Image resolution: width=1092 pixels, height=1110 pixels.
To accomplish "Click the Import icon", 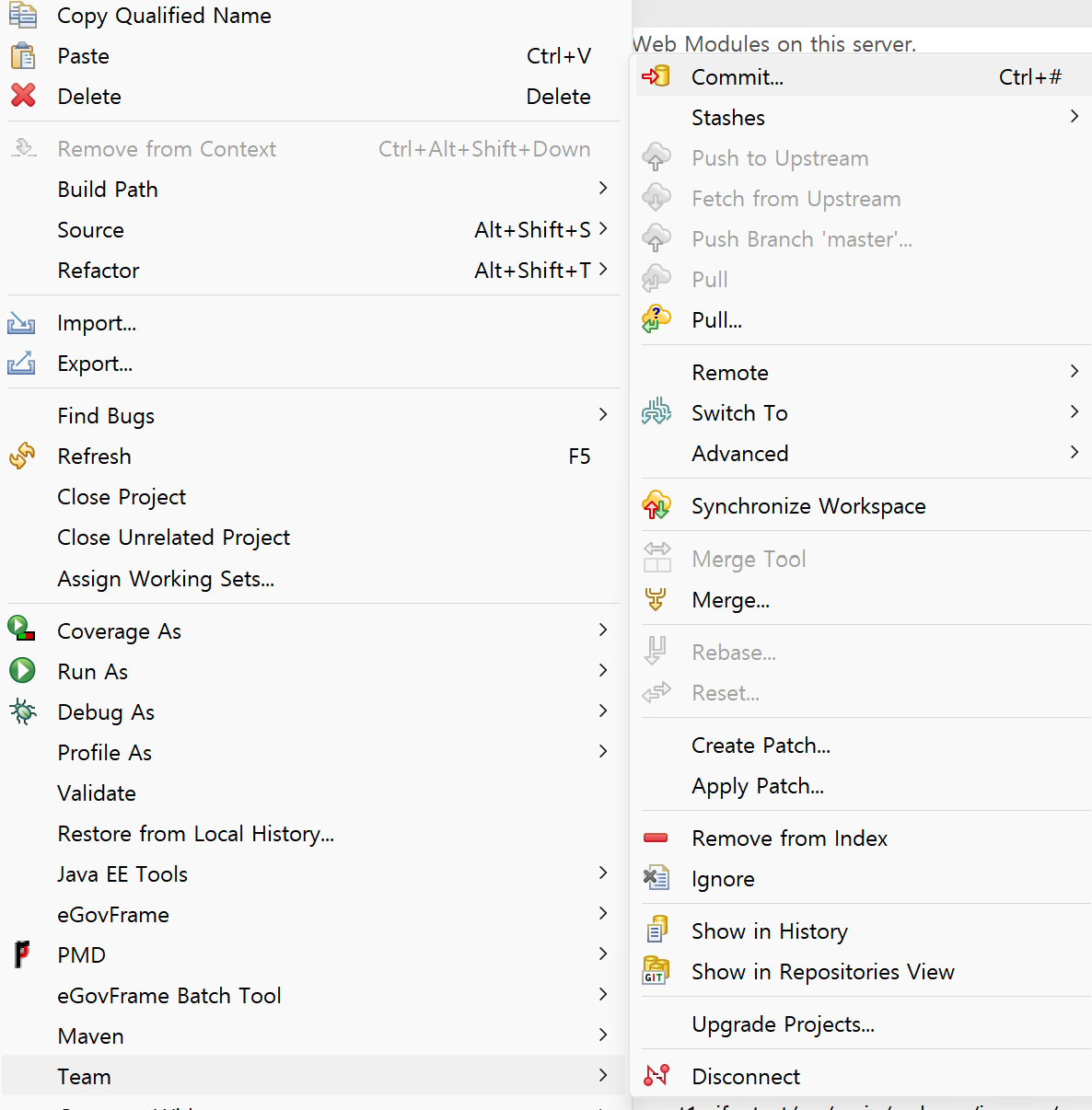I will pyautogui.click(x=22, y=323).
